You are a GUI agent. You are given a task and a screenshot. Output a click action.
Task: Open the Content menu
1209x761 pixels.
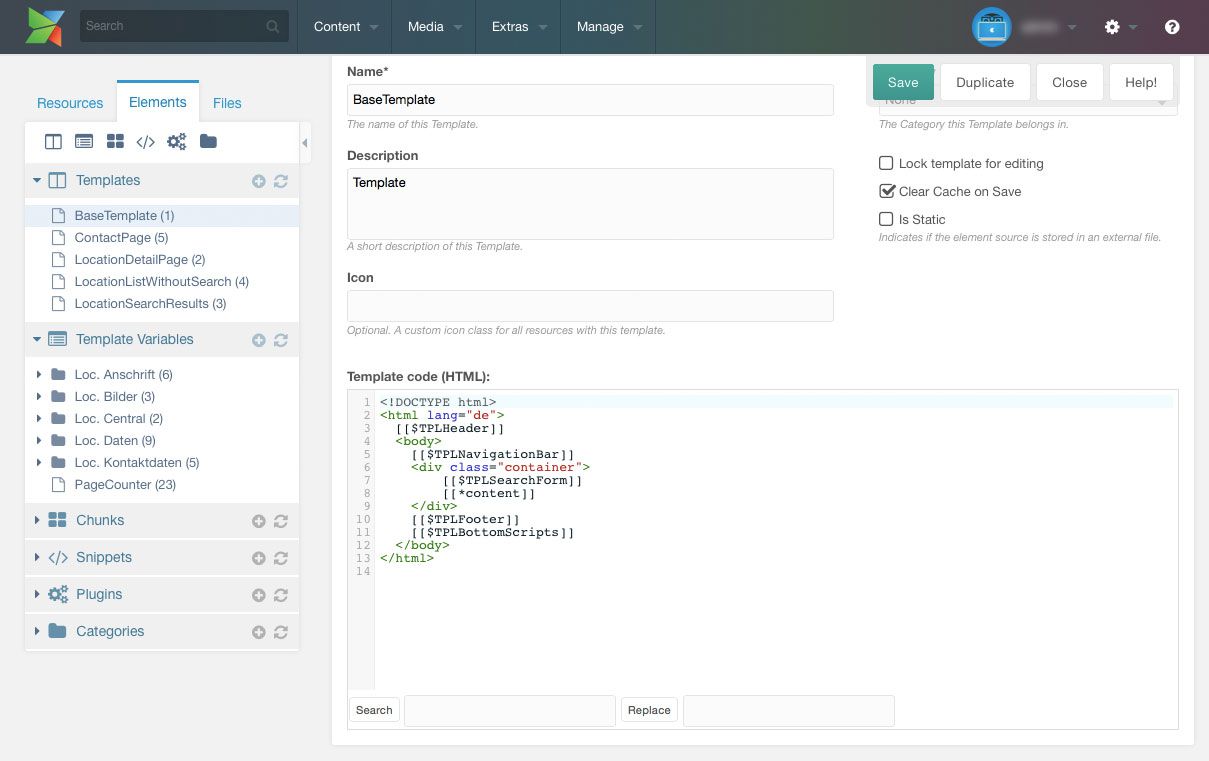[x=345, y=27]
